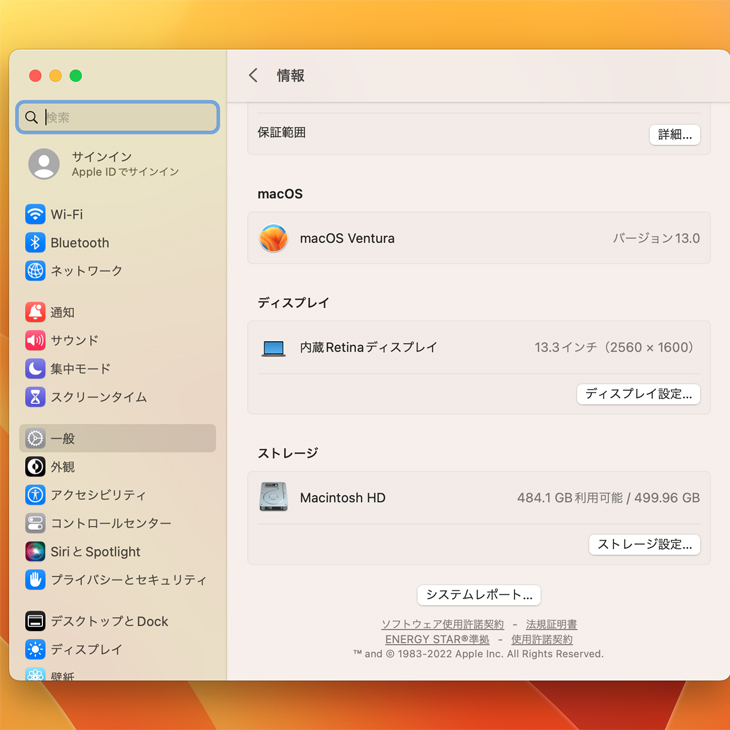Click the 検索 search field
The height and width of the screenshot is (730, 730).
pyautogui.click(x=117, y=117)
